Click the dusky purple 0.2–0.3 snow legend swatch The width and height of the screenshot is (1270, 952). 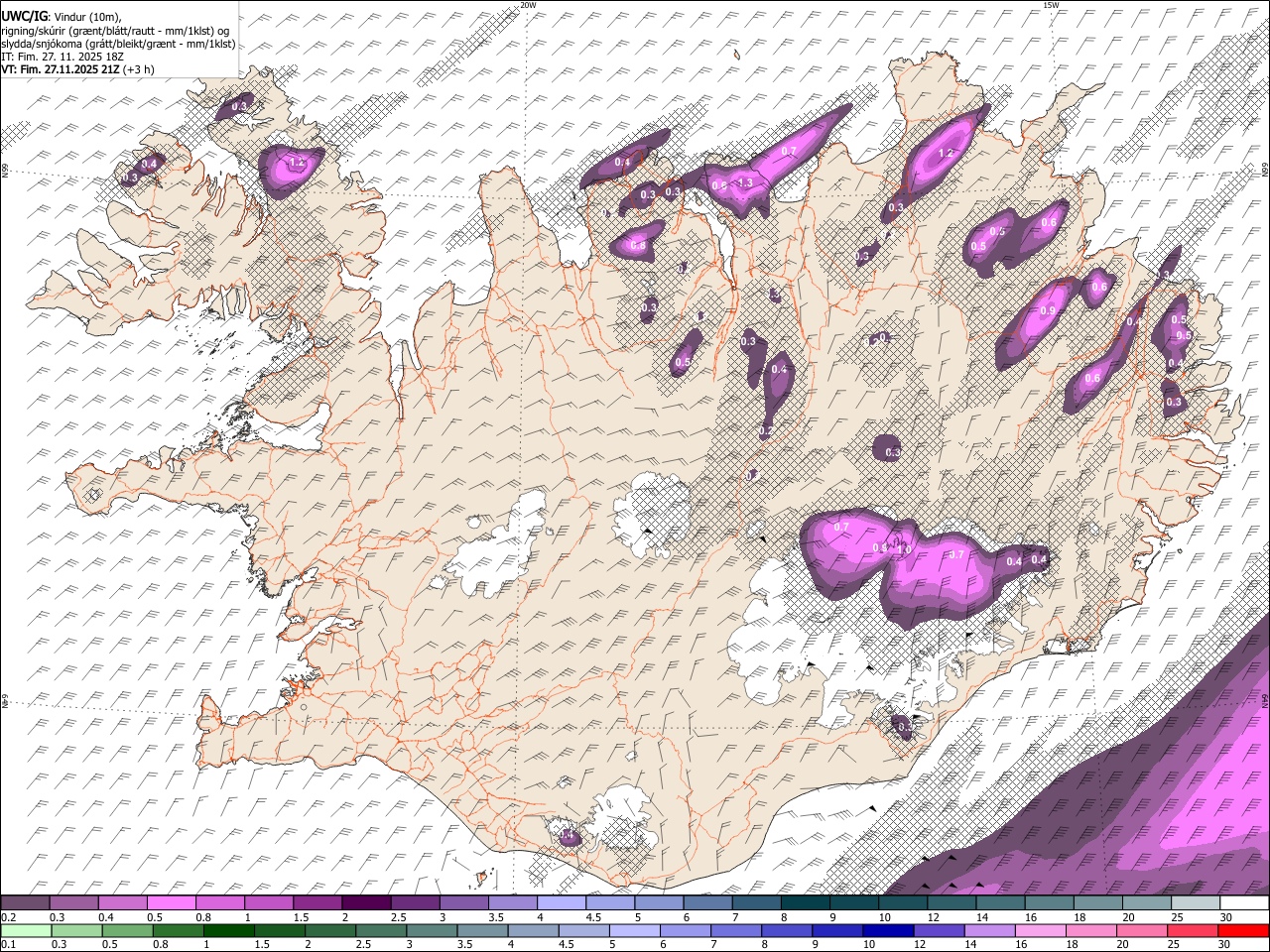[x=25, y=903]
